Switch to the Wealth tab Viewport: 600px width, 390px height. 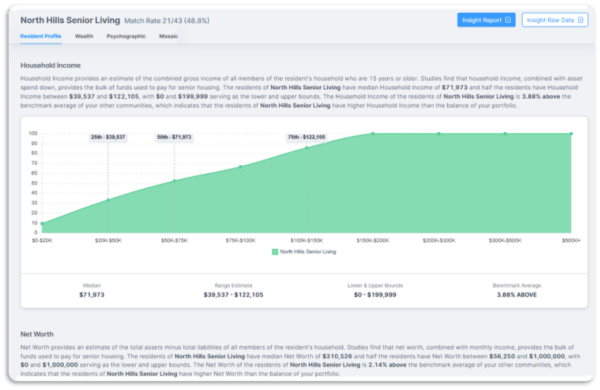(x=84, y=36)
